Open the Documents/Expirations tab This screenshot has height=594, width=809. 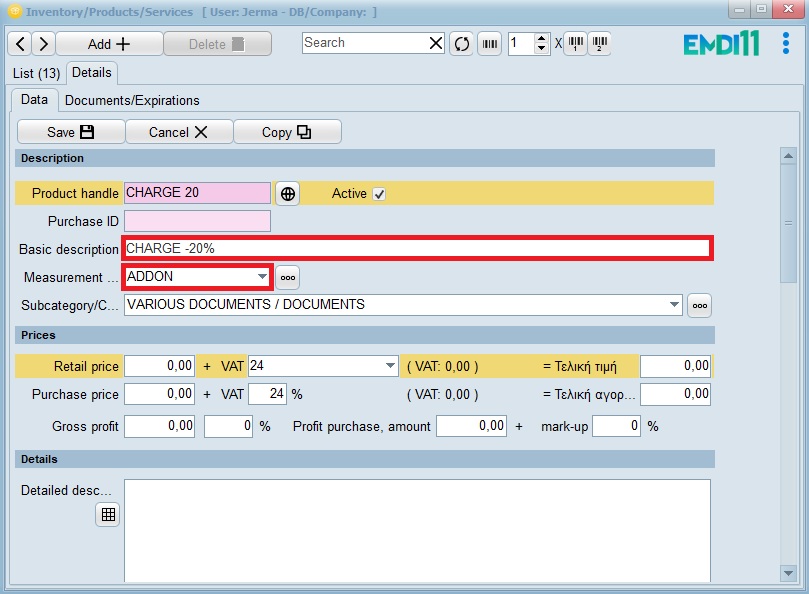(132, 100)
